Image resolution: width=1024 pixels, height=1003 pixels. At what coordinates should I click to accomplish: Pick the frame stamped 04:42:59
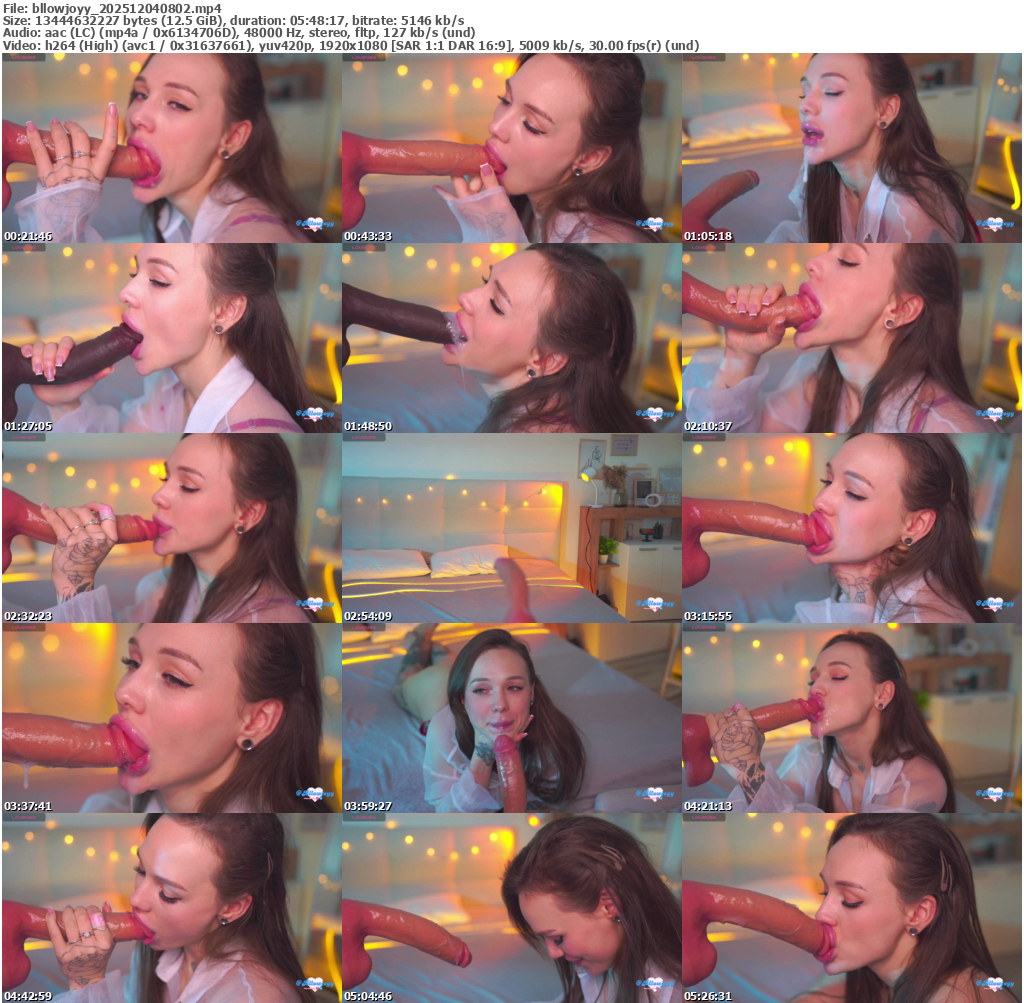[x=172, y=908]
